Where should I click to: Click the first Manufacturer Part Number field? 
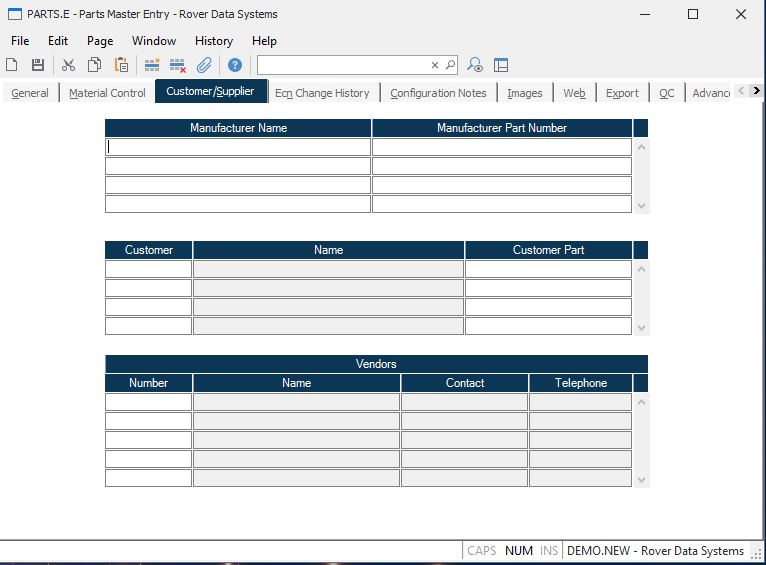pyautogui.click(x=501, y=147)
